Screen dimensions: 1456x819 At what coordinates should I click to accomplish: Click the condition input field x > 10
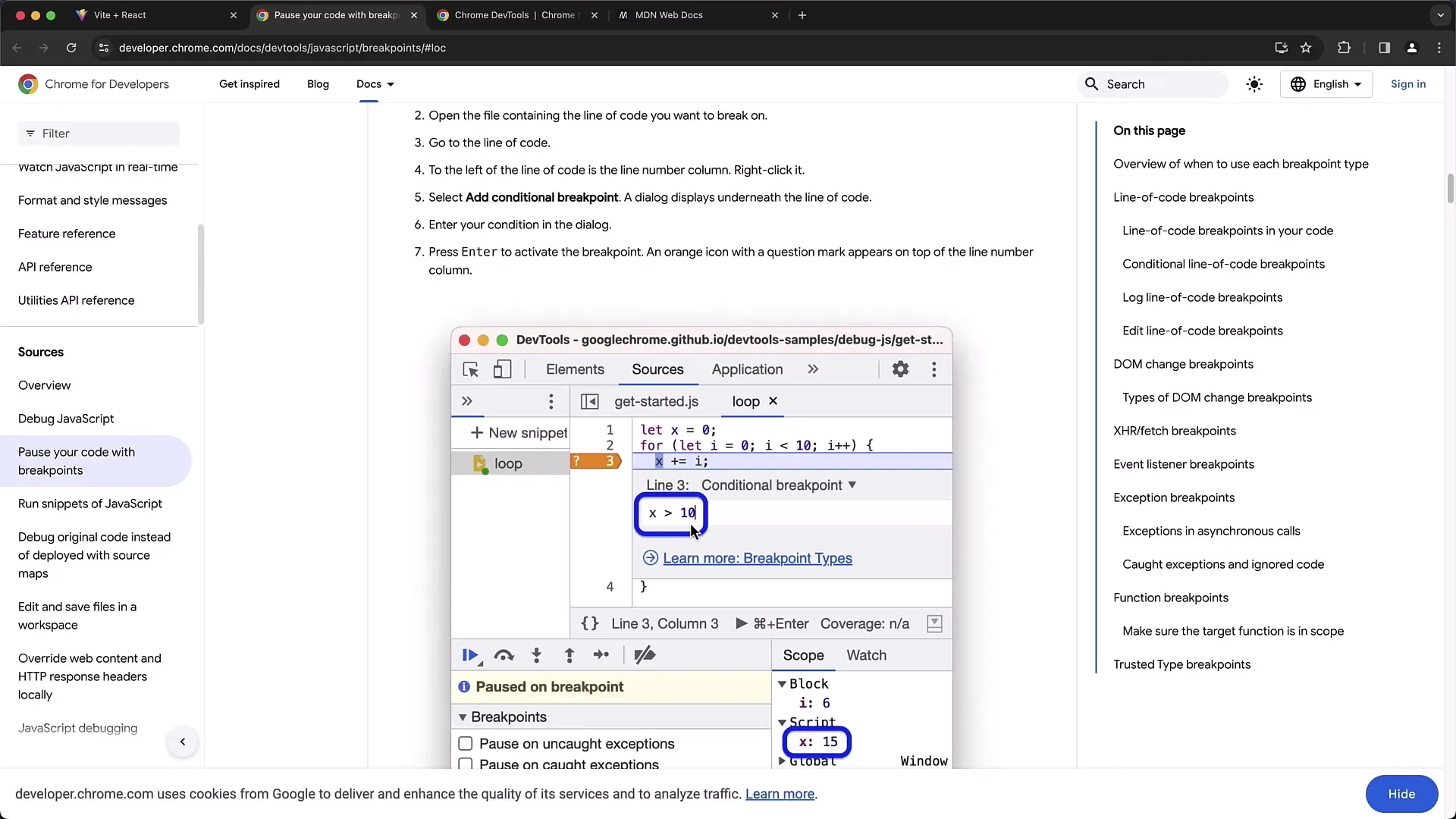tap(672, 513)
